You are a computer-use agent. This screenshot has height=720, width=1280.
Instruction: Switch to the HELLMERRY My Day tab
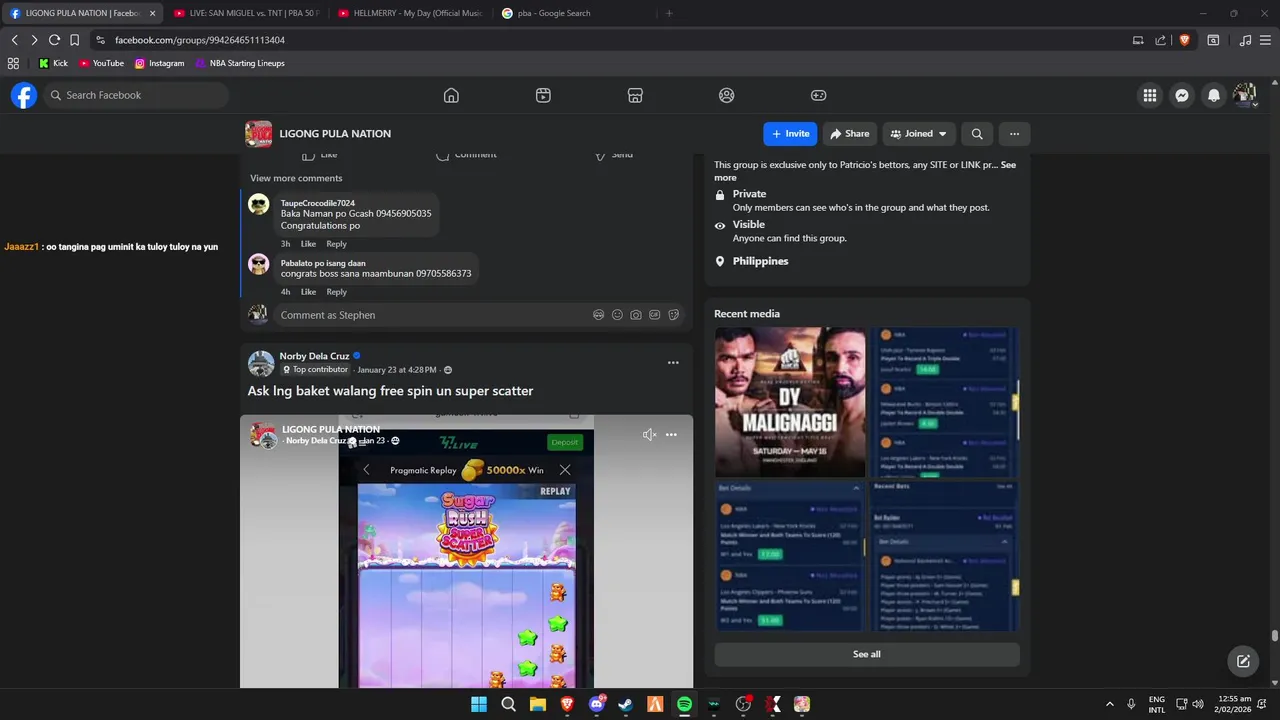coord(410,13)
